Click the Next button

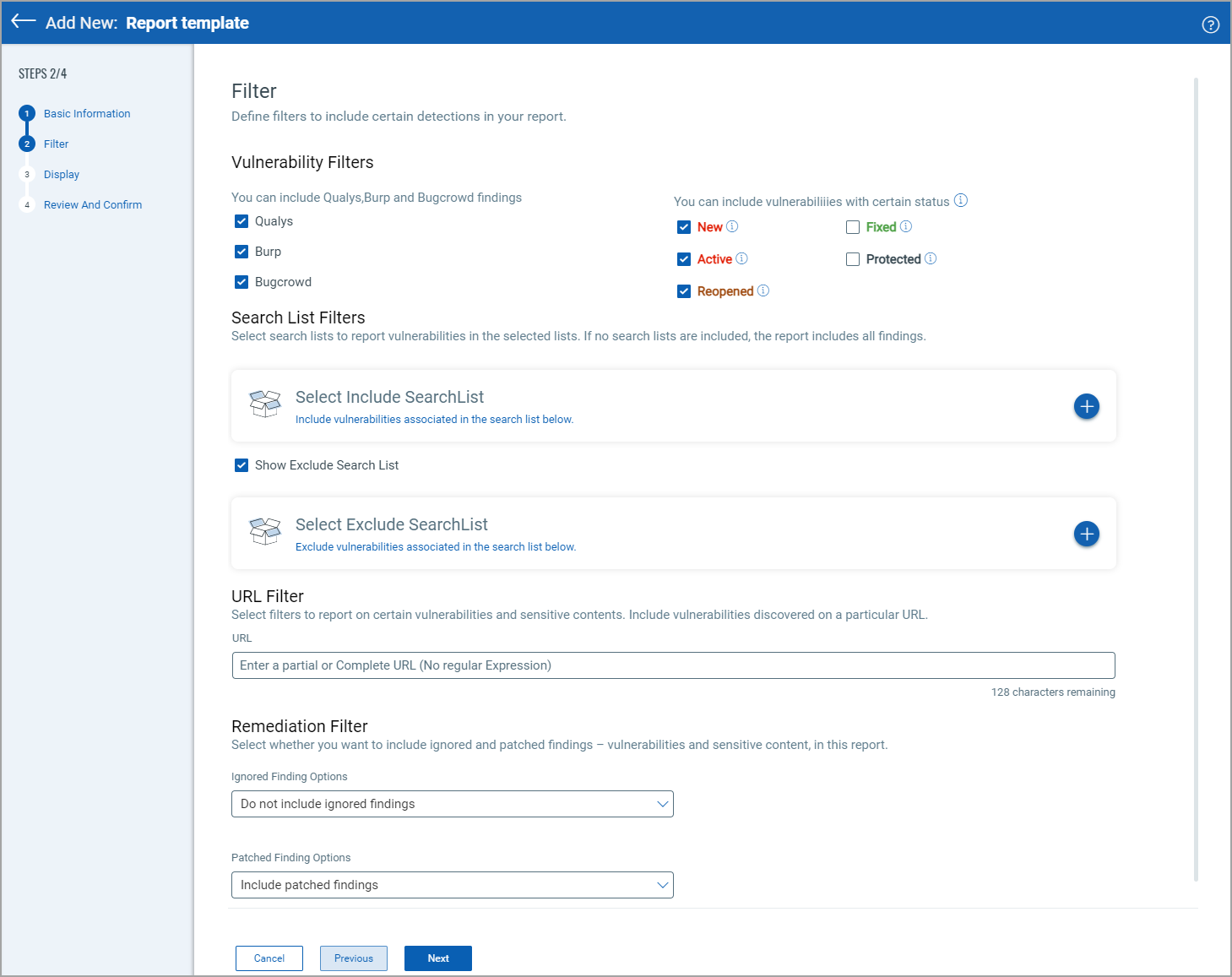(437, 958)
